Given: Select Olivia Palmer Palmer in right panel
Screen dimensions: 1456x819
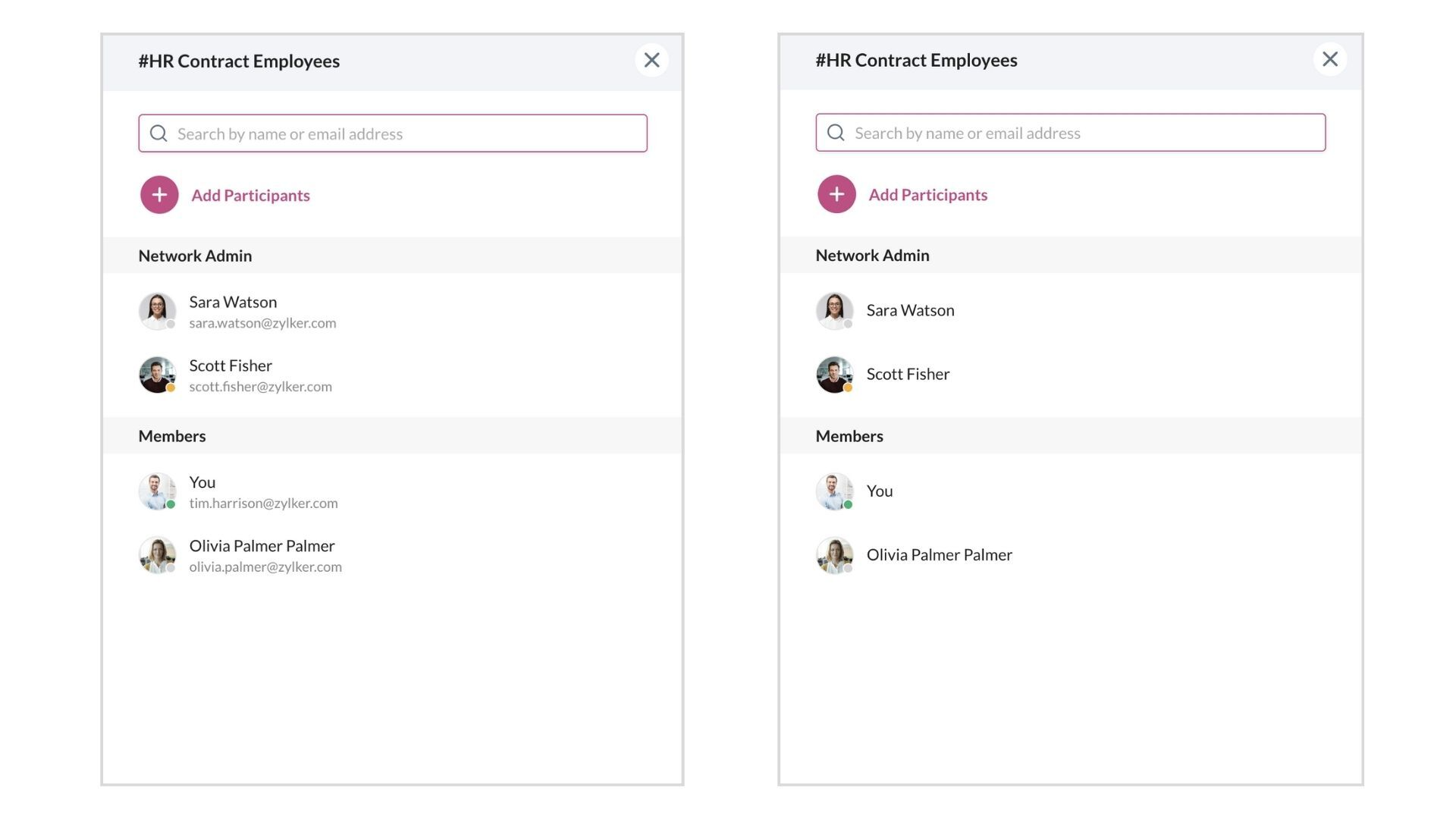Looking at the screenshot, I should [939, 554].
